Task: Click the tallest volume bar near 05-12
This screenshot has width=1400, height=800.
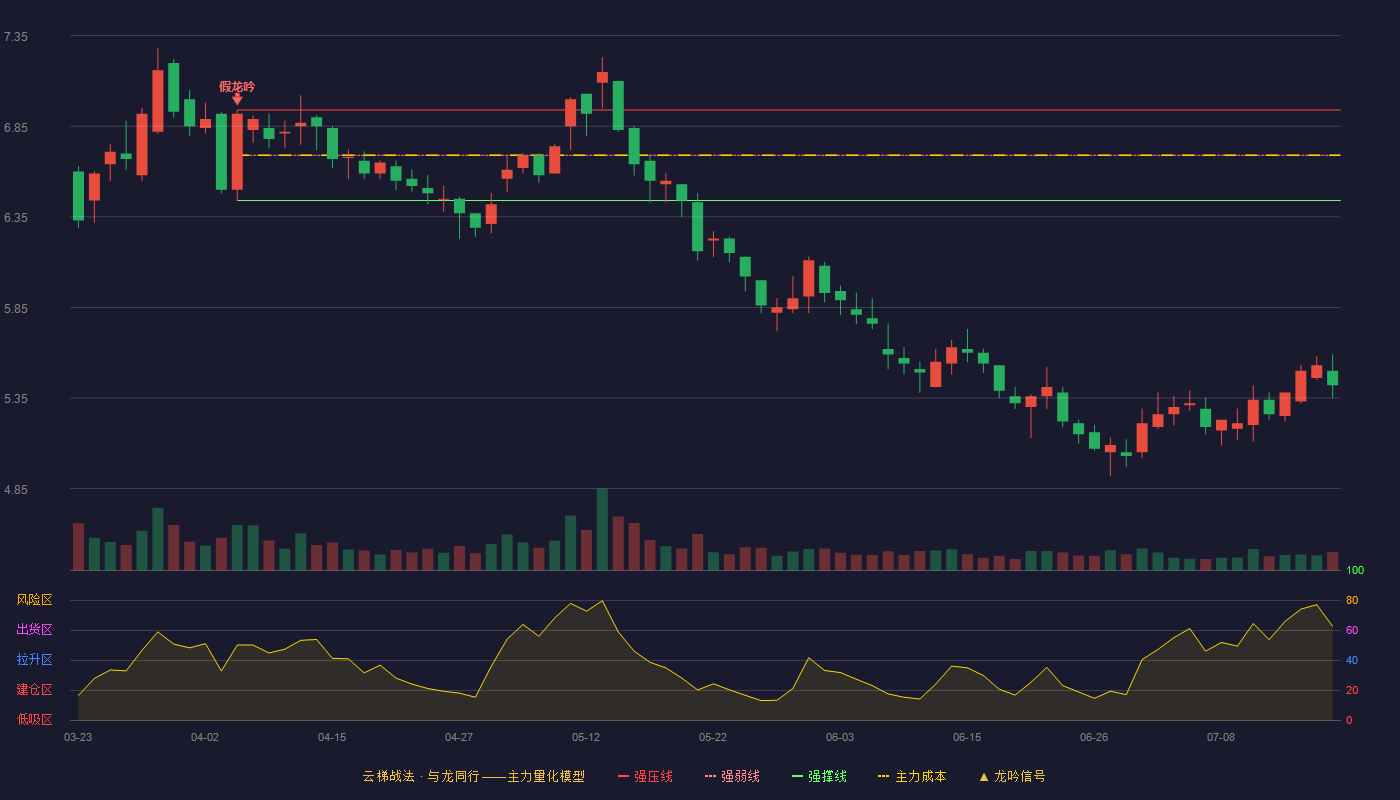Action: 602,529
